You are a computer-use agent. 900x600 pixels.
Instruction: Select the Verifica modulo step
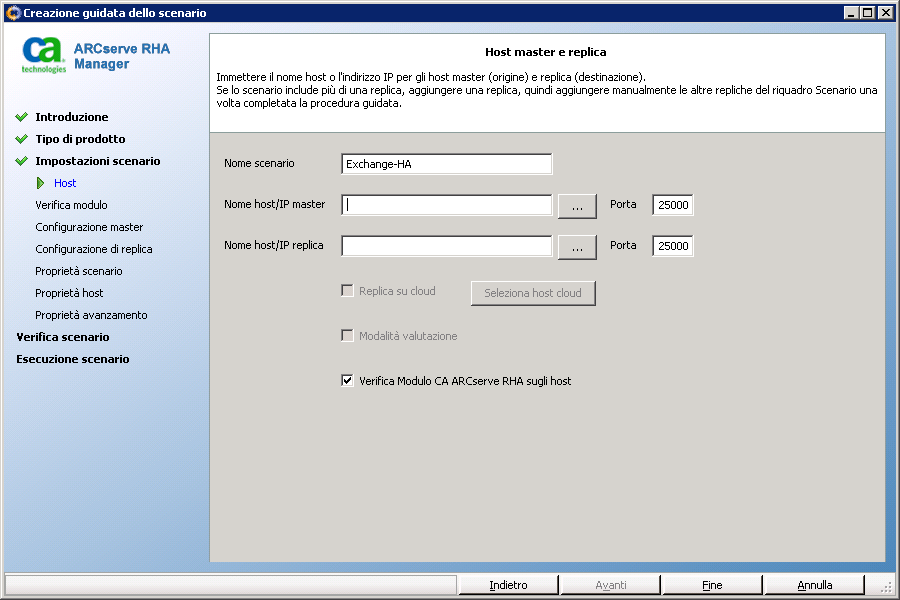(71, 205)
